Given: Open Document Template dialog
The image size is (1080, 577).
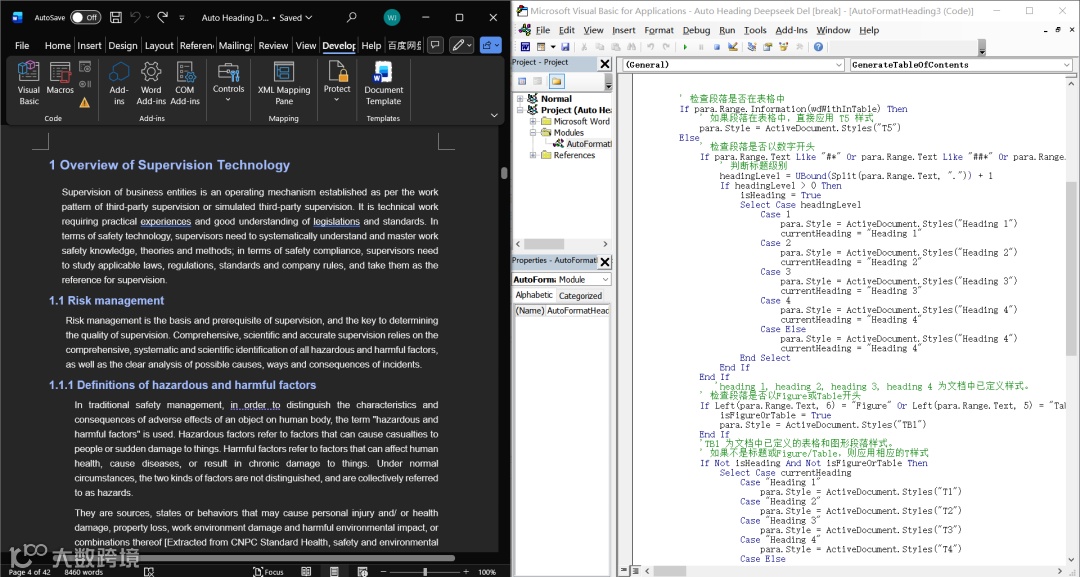Looking at the screenshot, I should tap(383, 82).
